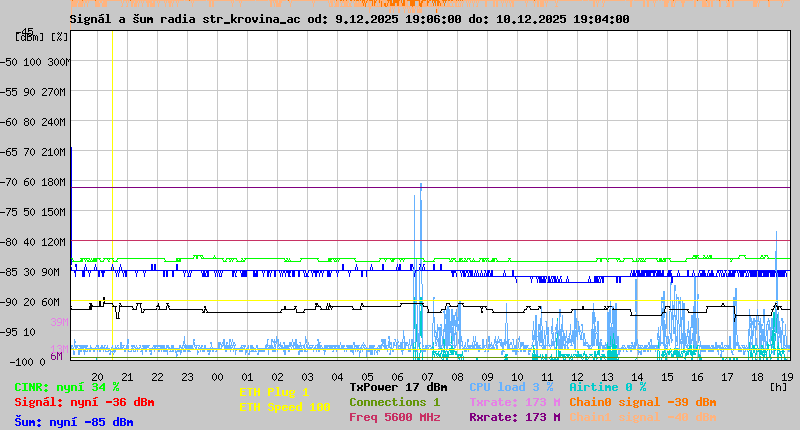Viewport: 800px width, 430px height.
Task: Click the '22' hour label on x-axis
Action: [157, 377]
